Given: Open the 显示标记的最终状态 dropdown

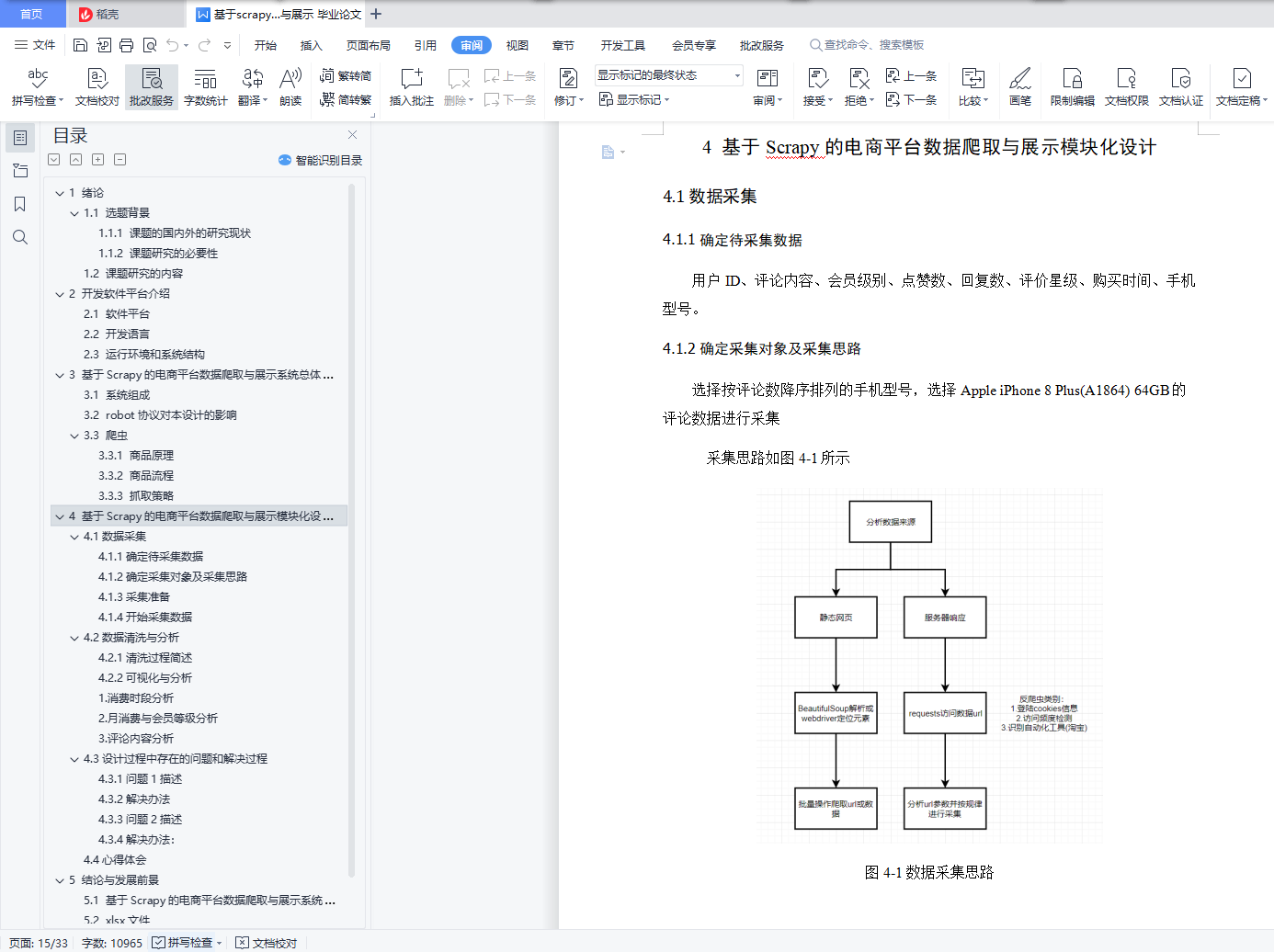Looking at the screenshot, I should [668, 75].
